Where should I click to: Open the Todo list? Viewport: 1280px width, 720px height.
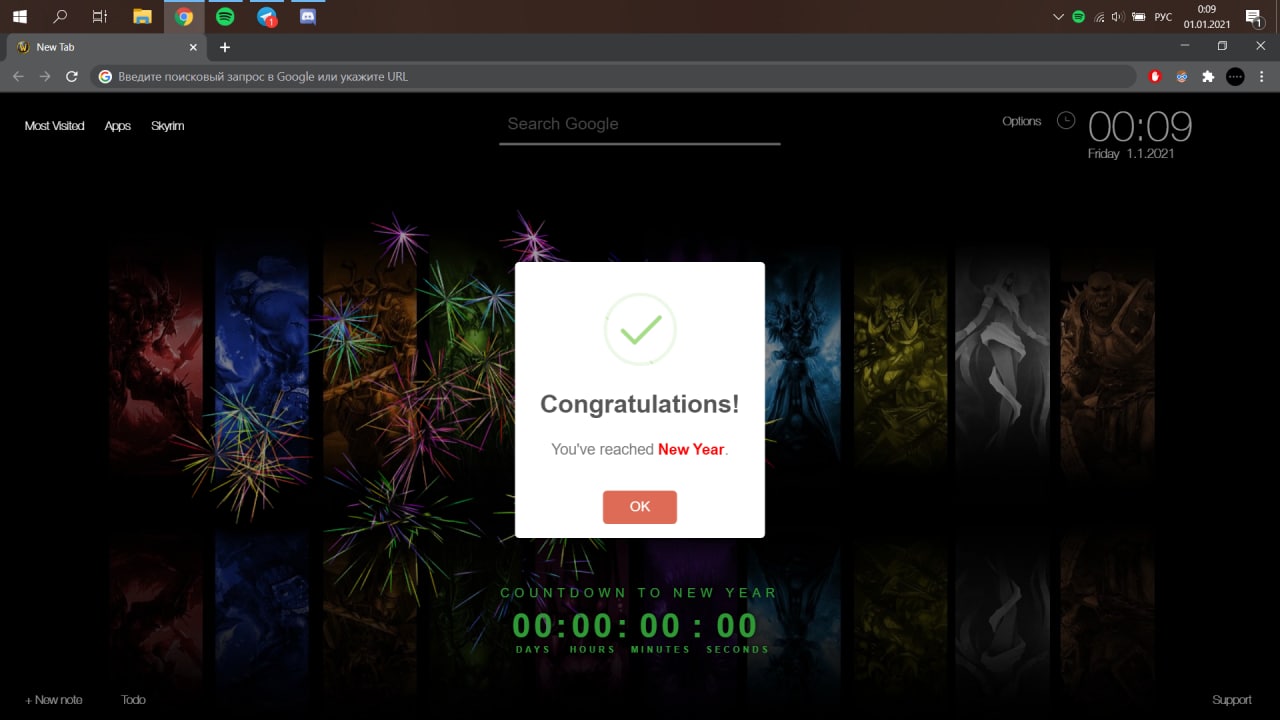pos(133,700)
